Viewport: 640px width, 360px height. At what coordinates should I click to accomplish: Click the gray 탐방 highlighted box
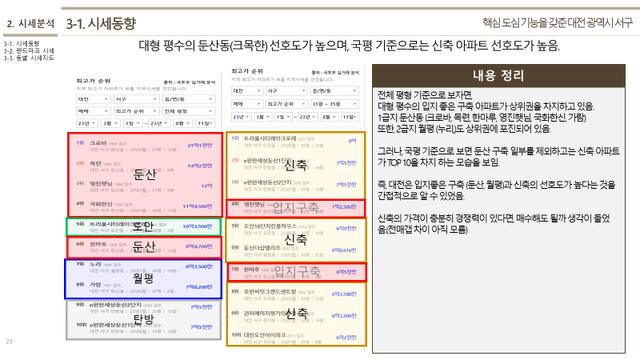pyautogui.click(x=144, y=320)
